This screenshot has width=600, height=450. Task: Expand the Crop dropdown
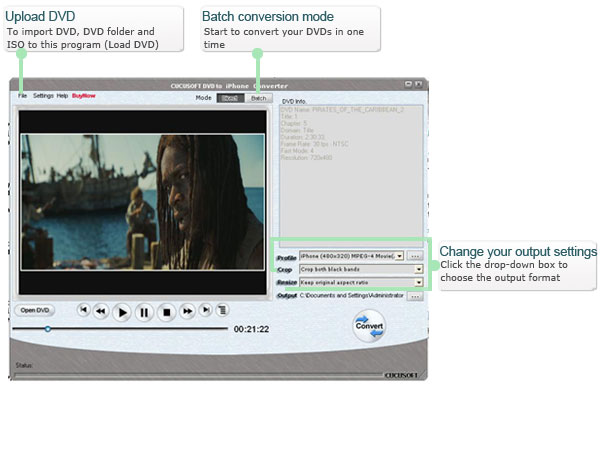[419, 269]
